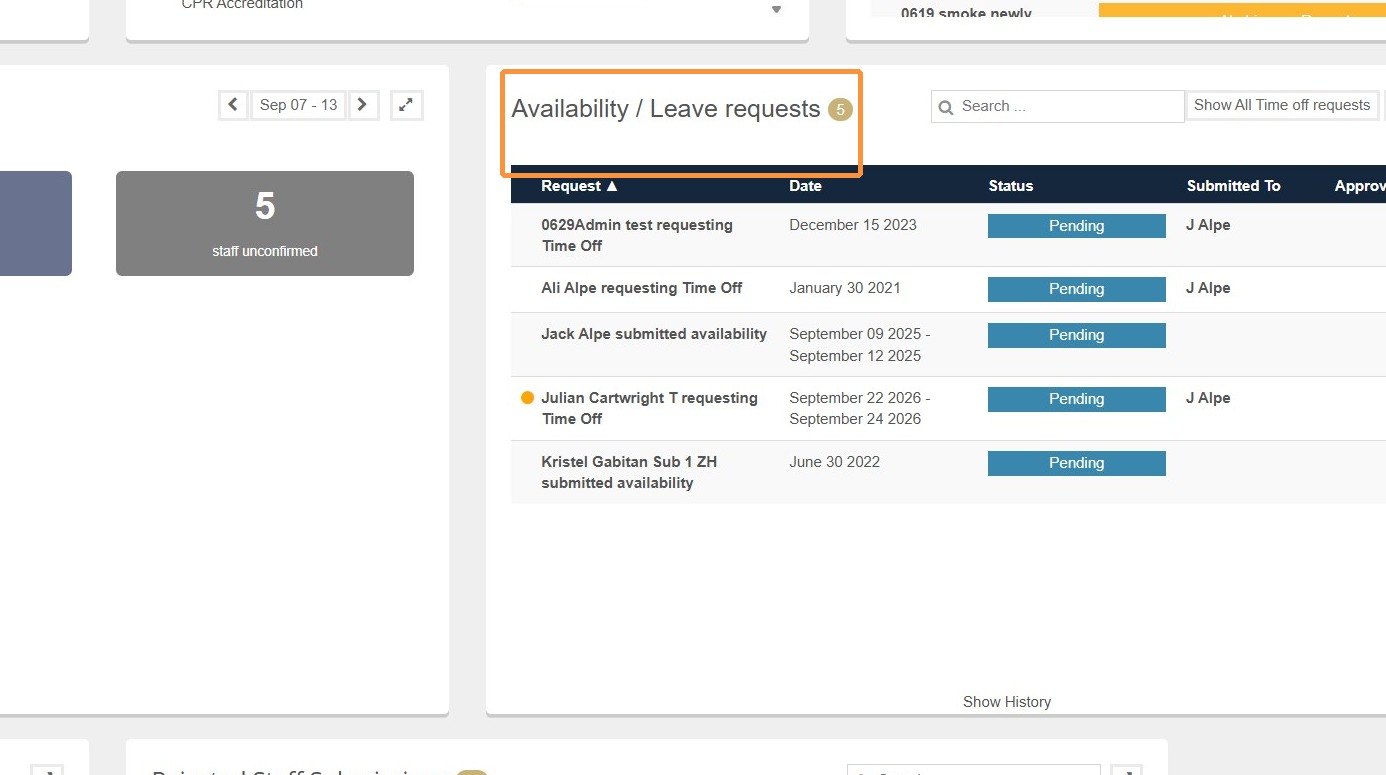Open the Show History link
Viewport: 1386px width, 775px height.
(1007, 702)
